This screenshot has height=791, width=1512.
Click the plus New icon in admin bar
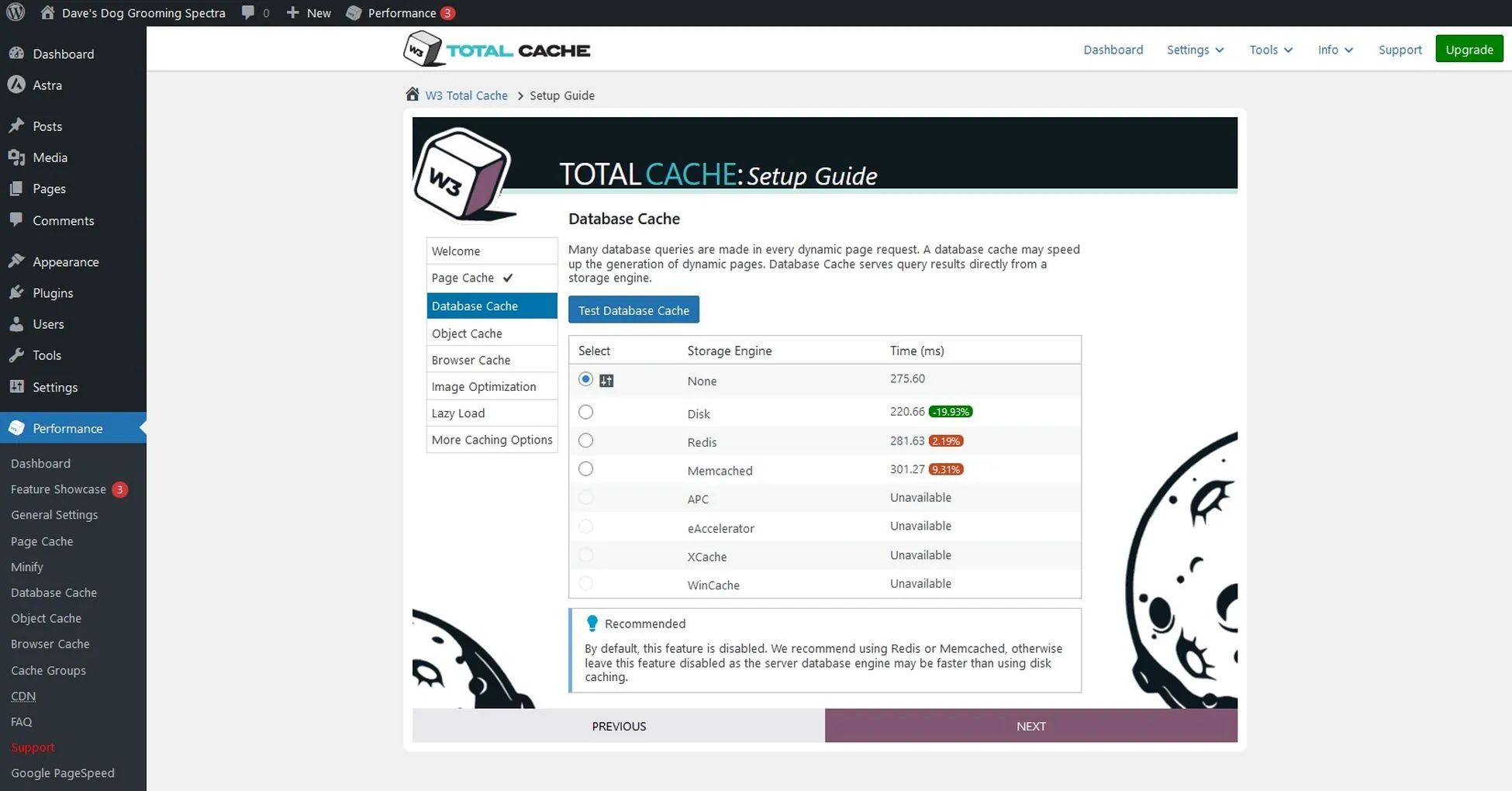tap(292, 12)
